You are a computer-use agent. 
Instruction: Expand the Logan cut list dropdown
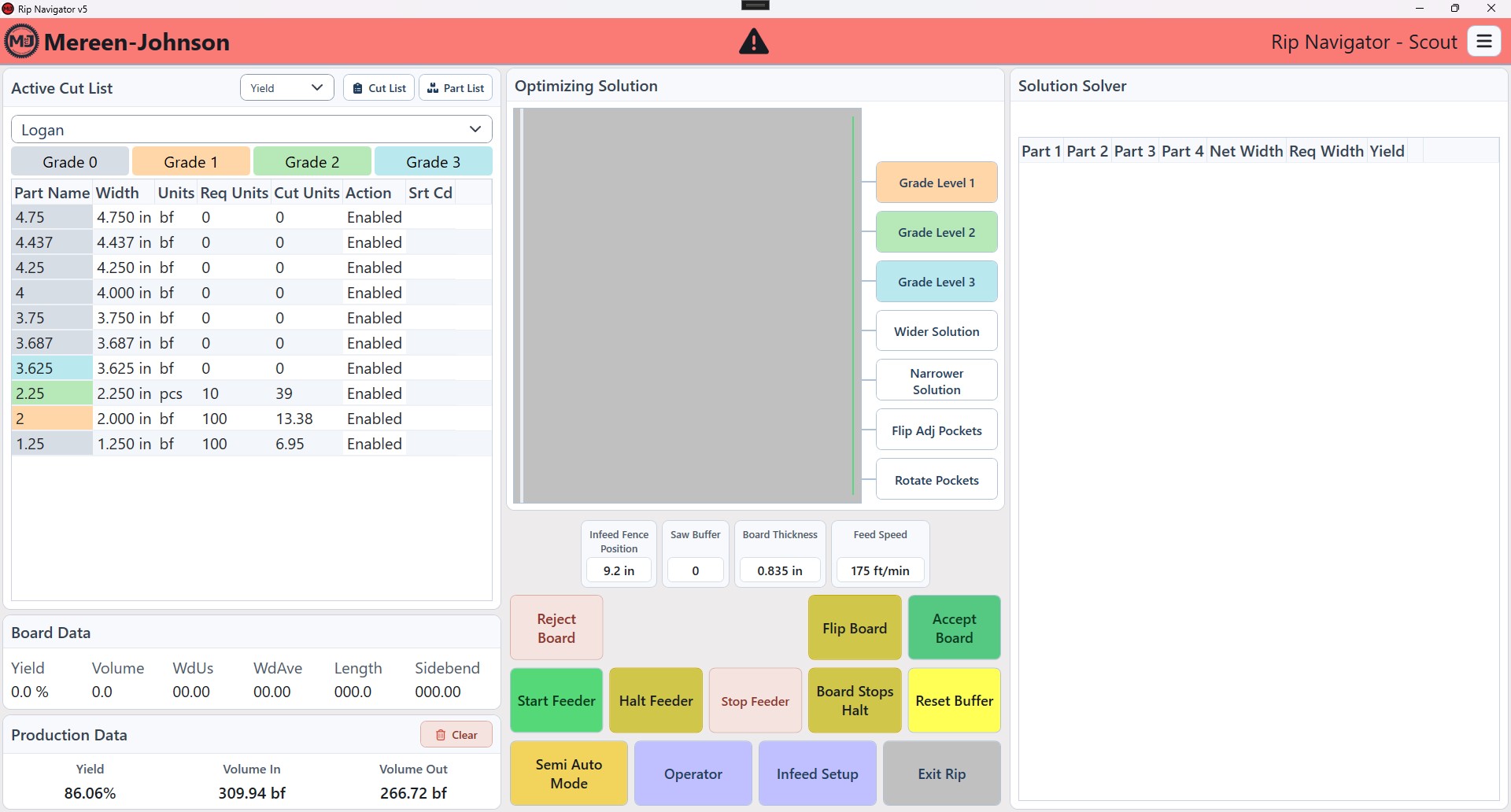point(252,129)
